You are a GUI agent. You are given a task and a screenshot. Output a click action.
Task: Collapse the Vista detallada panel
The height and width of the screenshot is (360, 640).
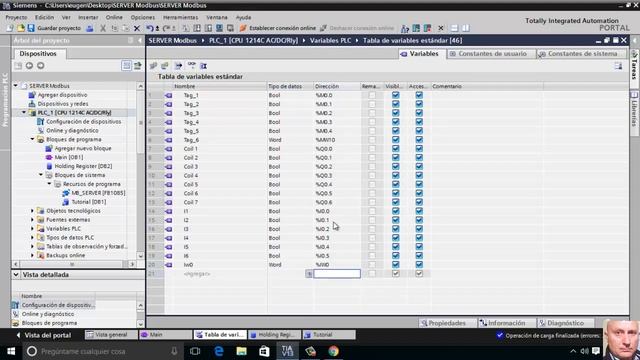tap(16, 275)
